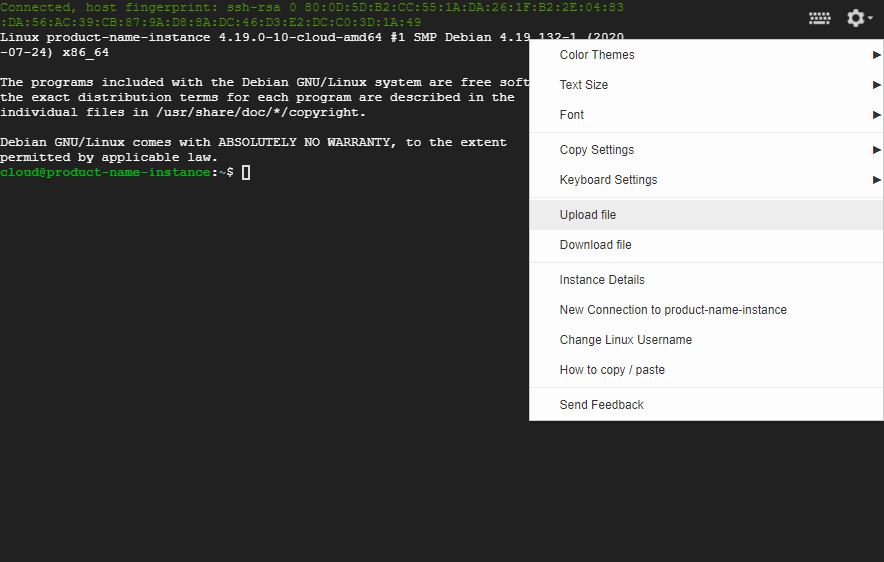
Task: Select the Color Themes menu item
Action: pos(597,55)
